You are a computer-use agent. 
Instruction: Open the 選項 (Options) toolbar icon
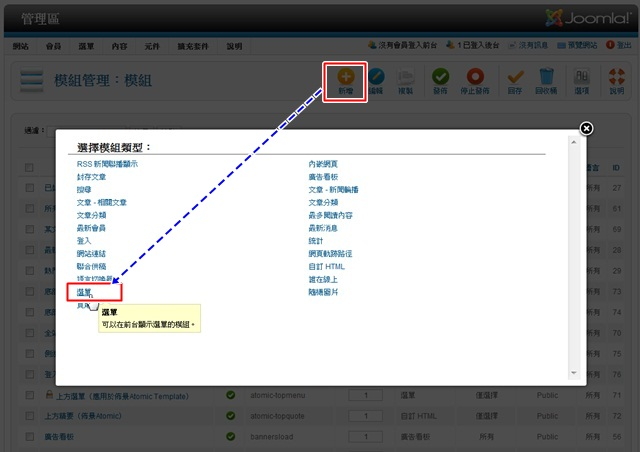[x=582, y=81]
